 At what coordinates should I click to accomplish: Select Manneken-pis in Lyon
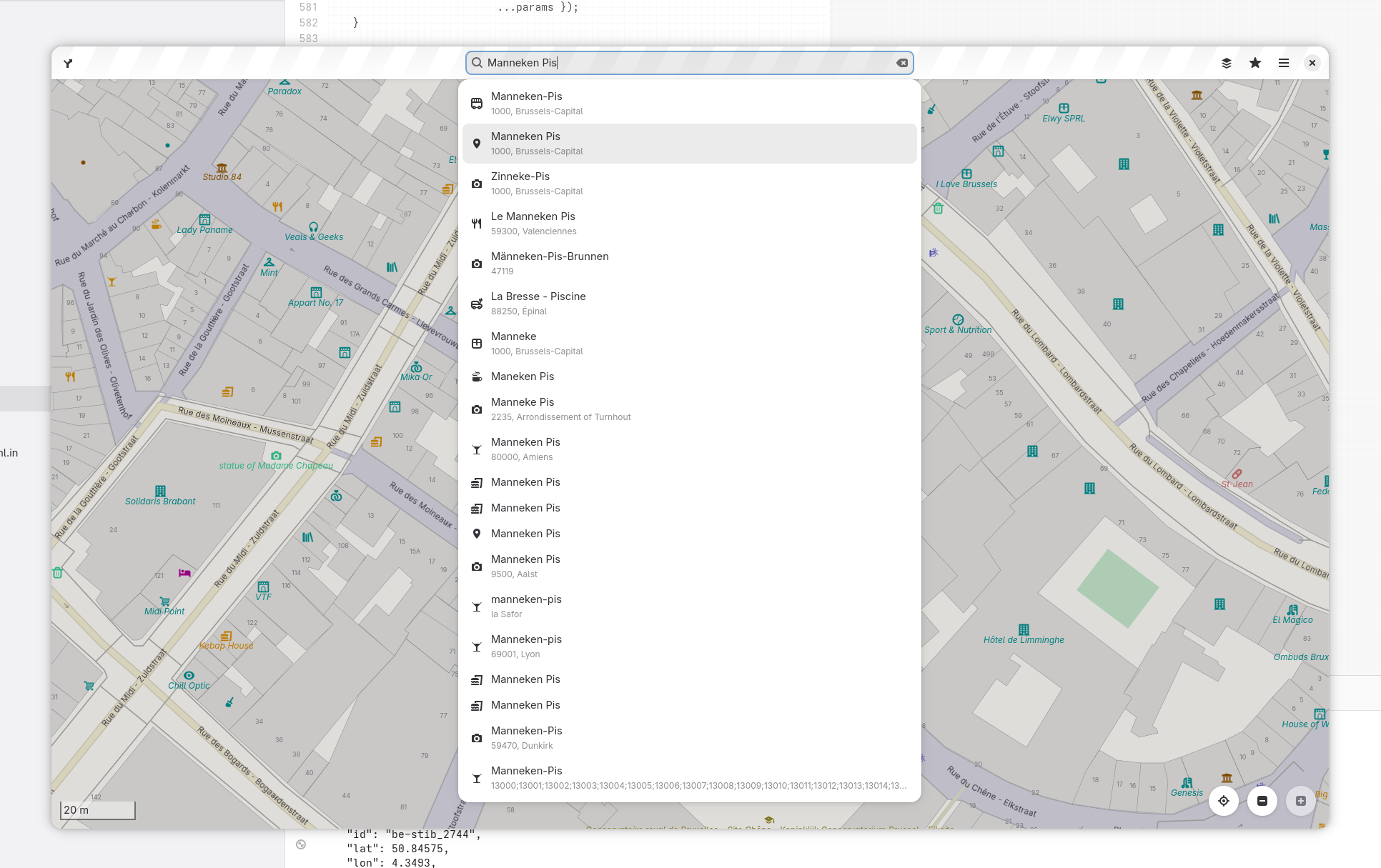[x=689, y=647]
